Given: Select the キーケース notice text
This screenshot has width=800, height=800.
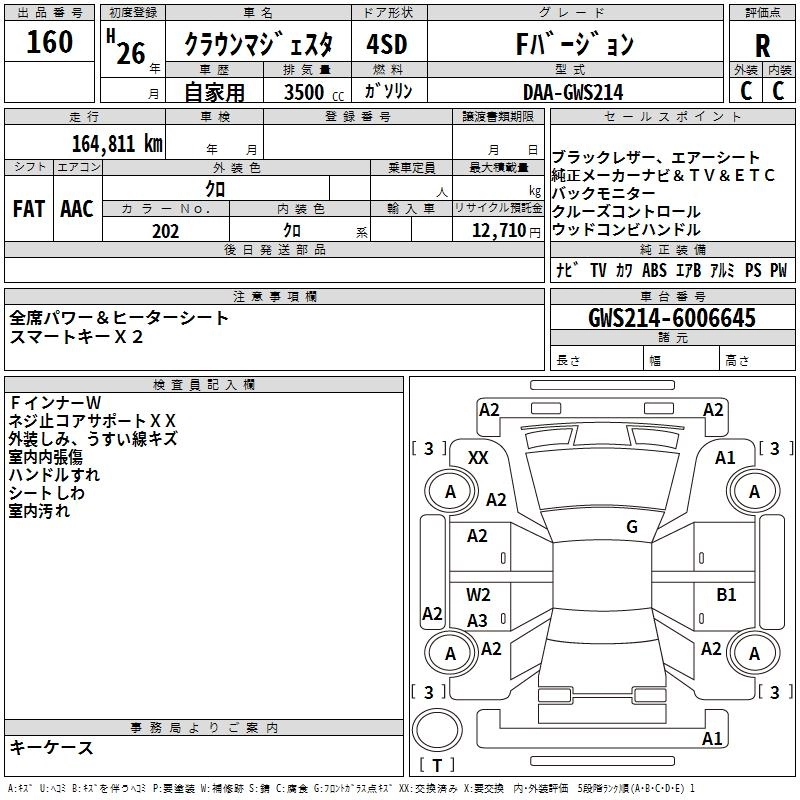Looking at the screenshot, I should (x=52, y=747).
